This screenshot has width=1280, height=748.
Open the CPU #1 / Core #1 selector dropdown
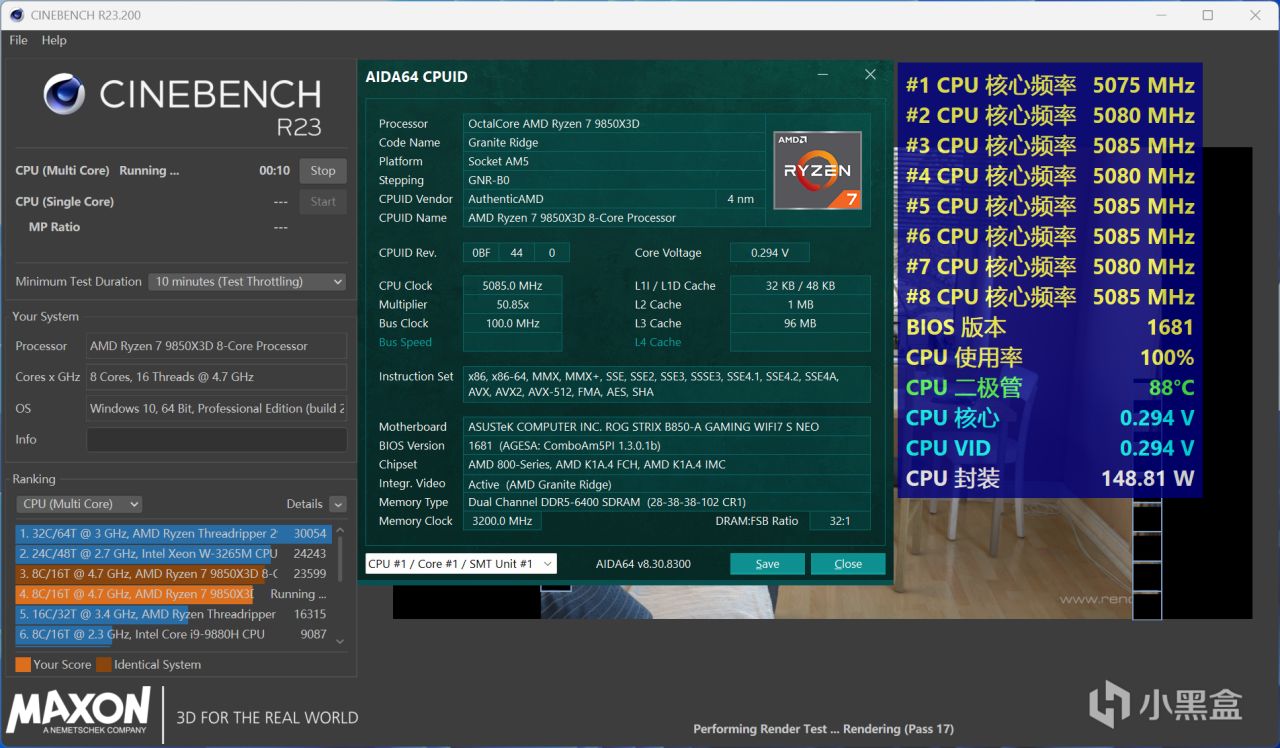pyautogui.click(x=461, y=564)
